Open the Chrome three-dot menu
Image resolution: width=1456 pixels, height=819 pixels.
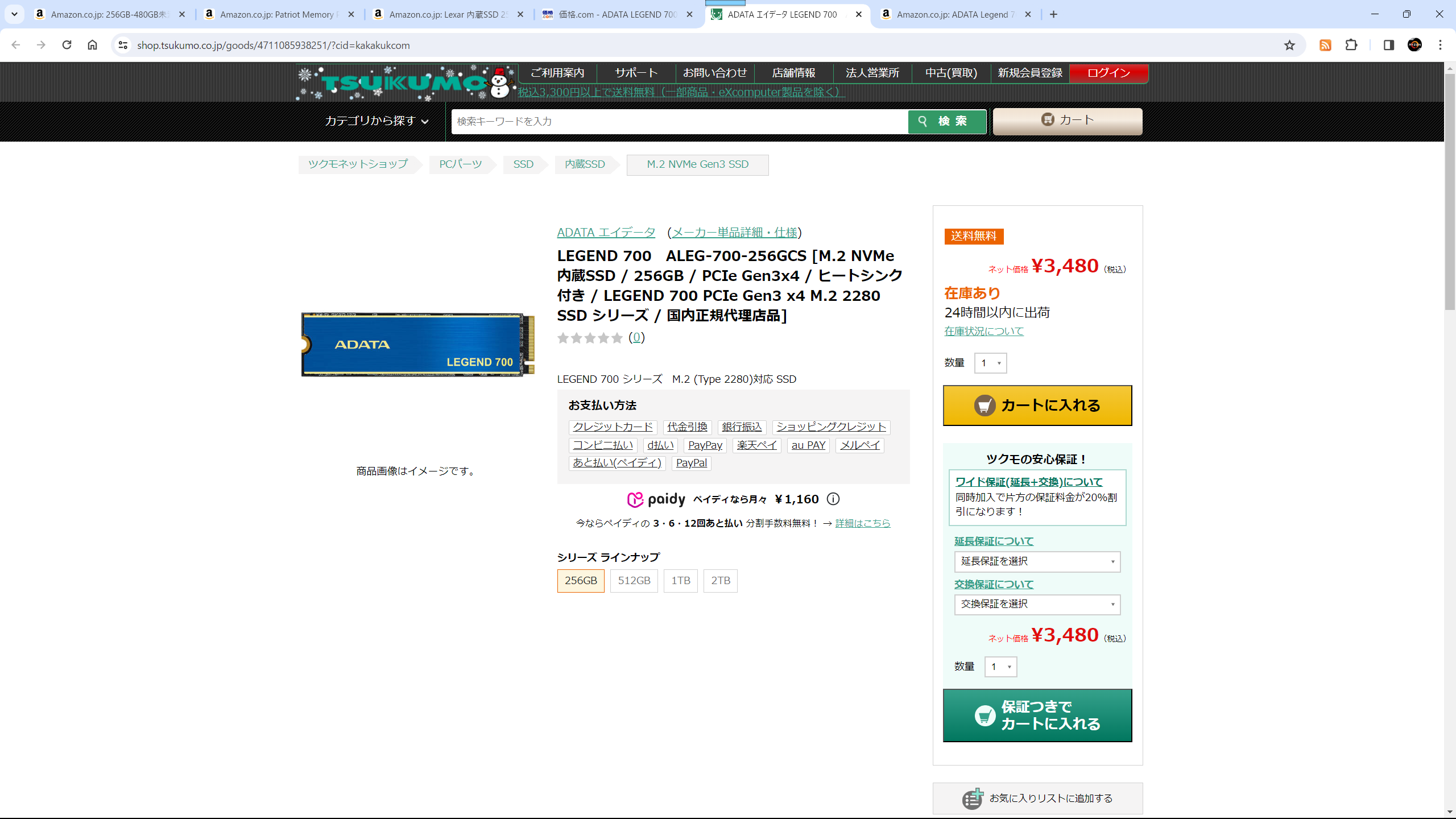(x=1440, y=45)
